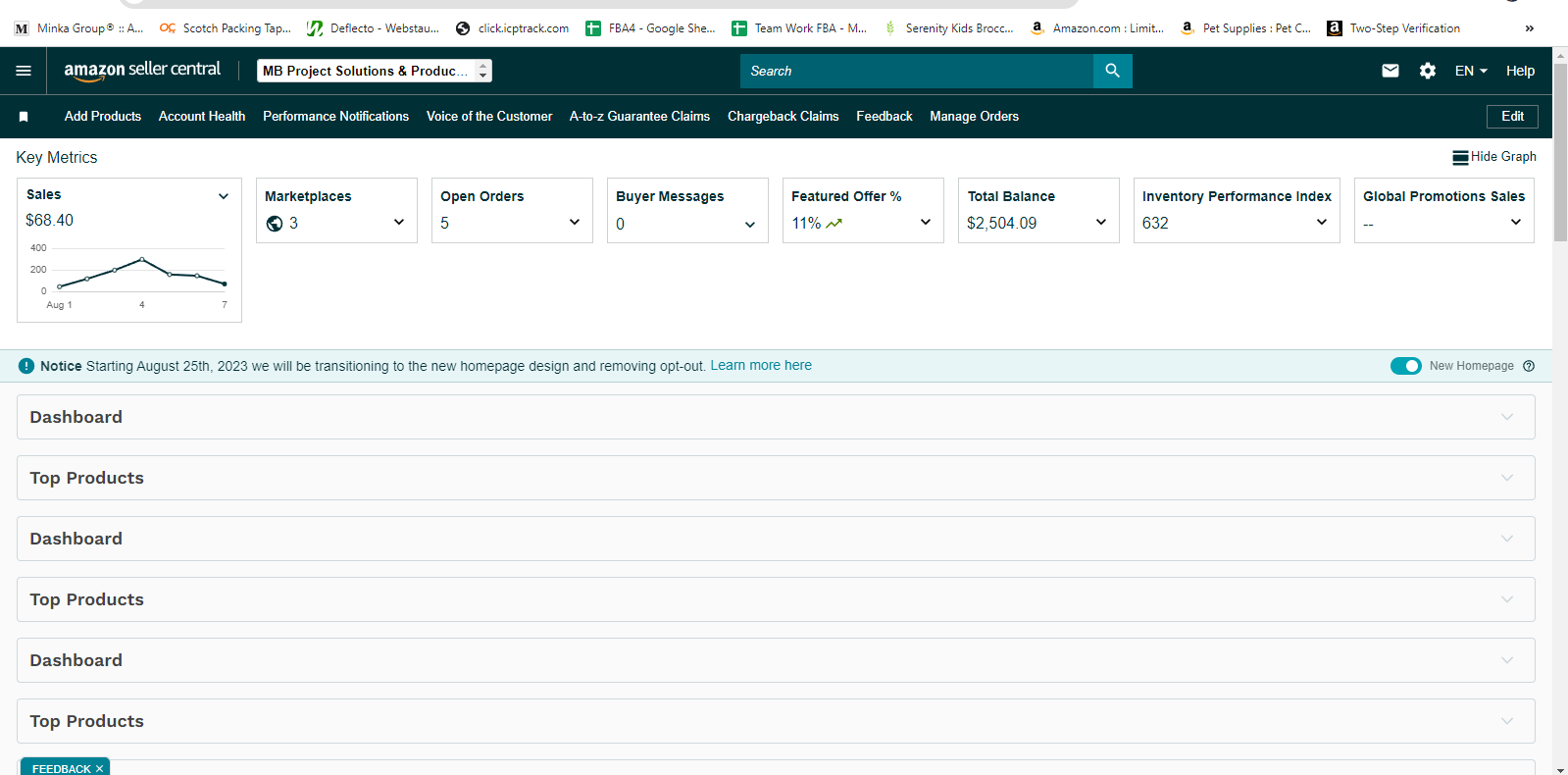Open the click.icptrack.com bookmark
The image size is (1568, 775).
[513, 28]
